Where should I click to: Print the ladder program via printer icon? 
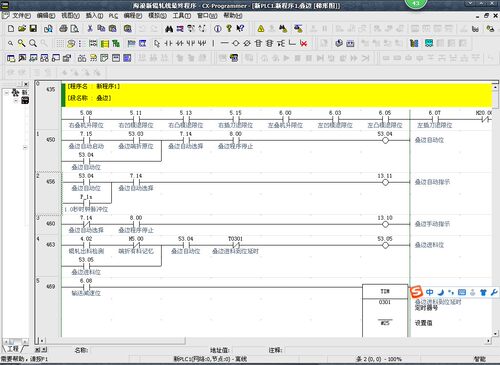pos(63,29)
